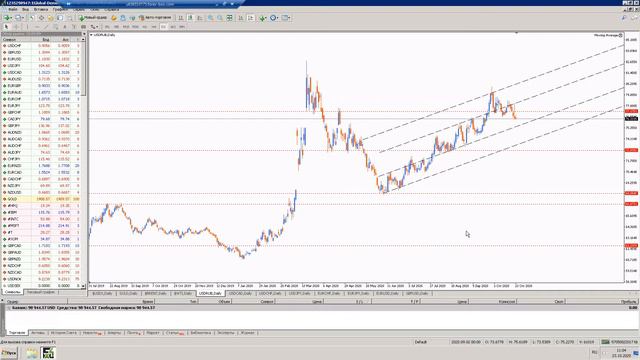Open the MetaEditor icon
Viewport: 640px width, 360px height.
pyautogui.click(x=114, y=18)
